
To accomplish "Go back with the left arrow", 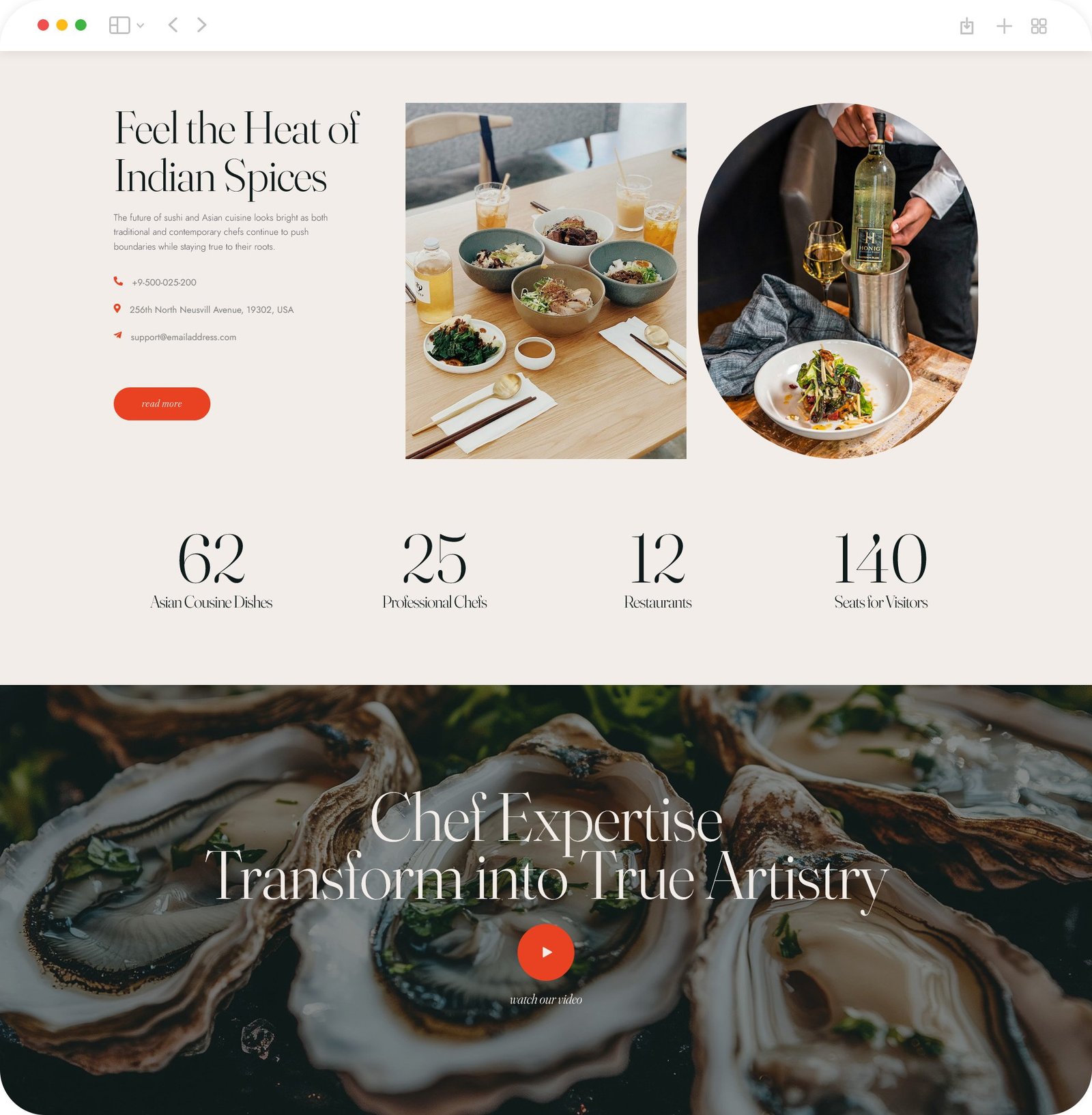I will click(173, 25).
